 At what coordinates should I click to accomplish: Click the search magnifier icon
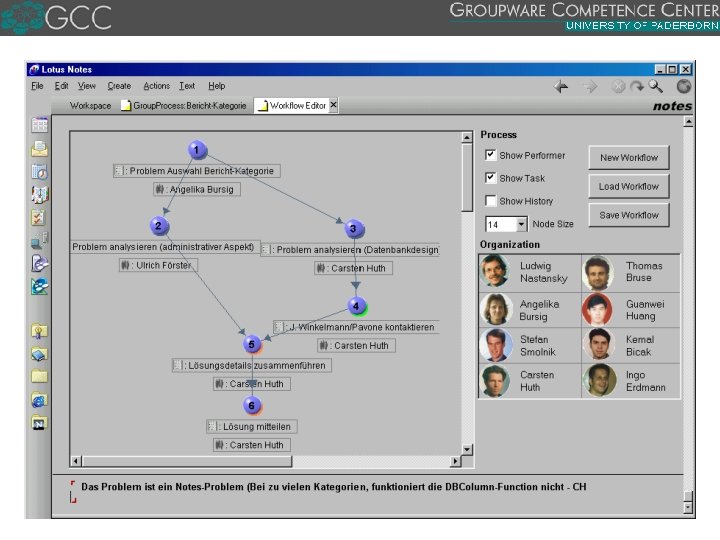pyautogui.click(x=655, y=86)
